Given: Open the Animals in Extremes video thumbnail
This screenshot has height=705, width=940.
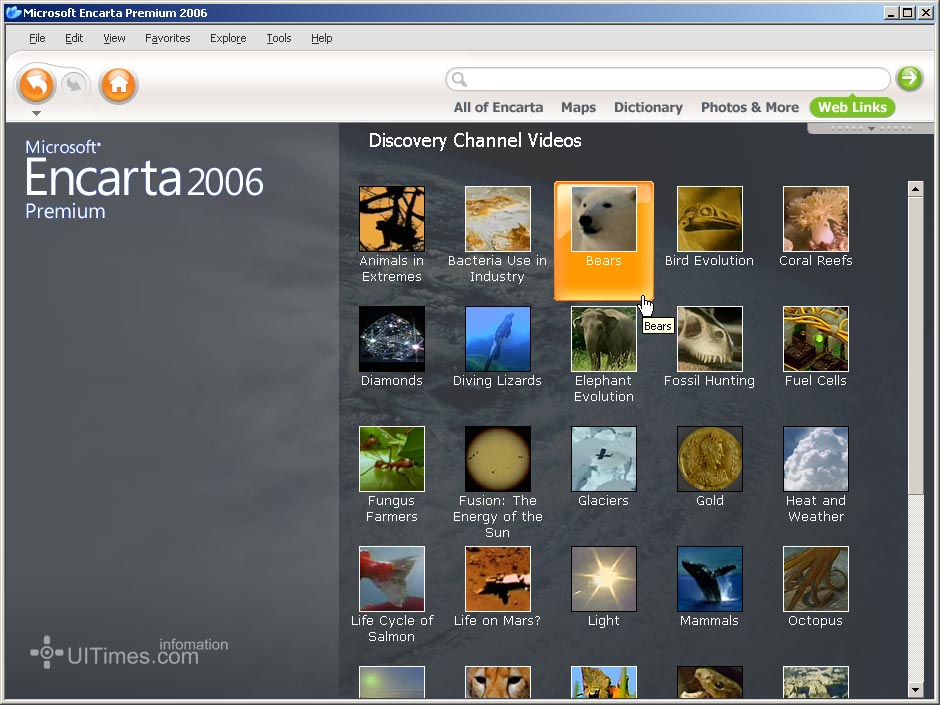Looking at the screenshot, I should pos(391,219).
